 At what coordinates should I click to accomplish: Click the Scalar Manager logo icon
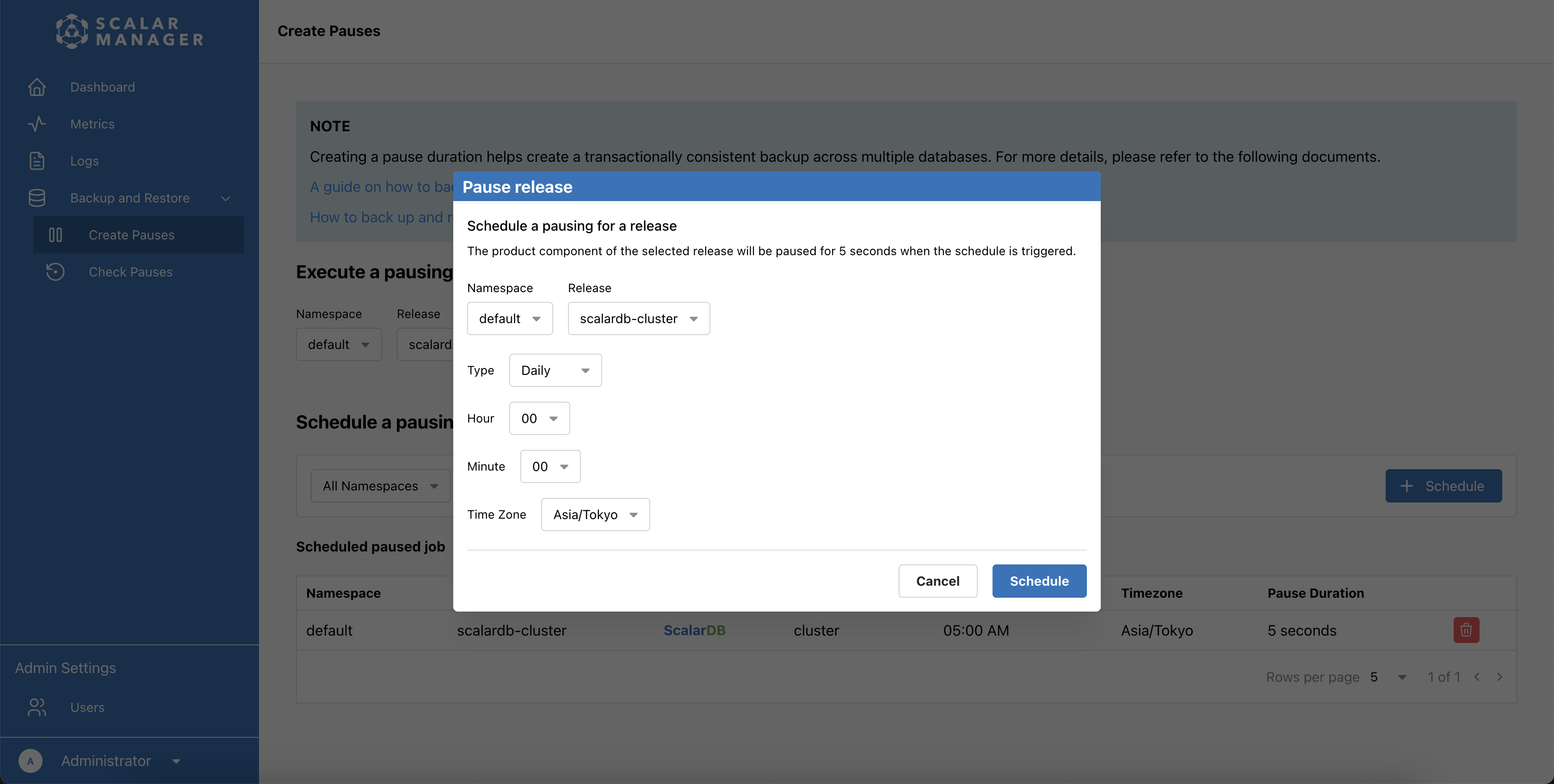point(72,31)
